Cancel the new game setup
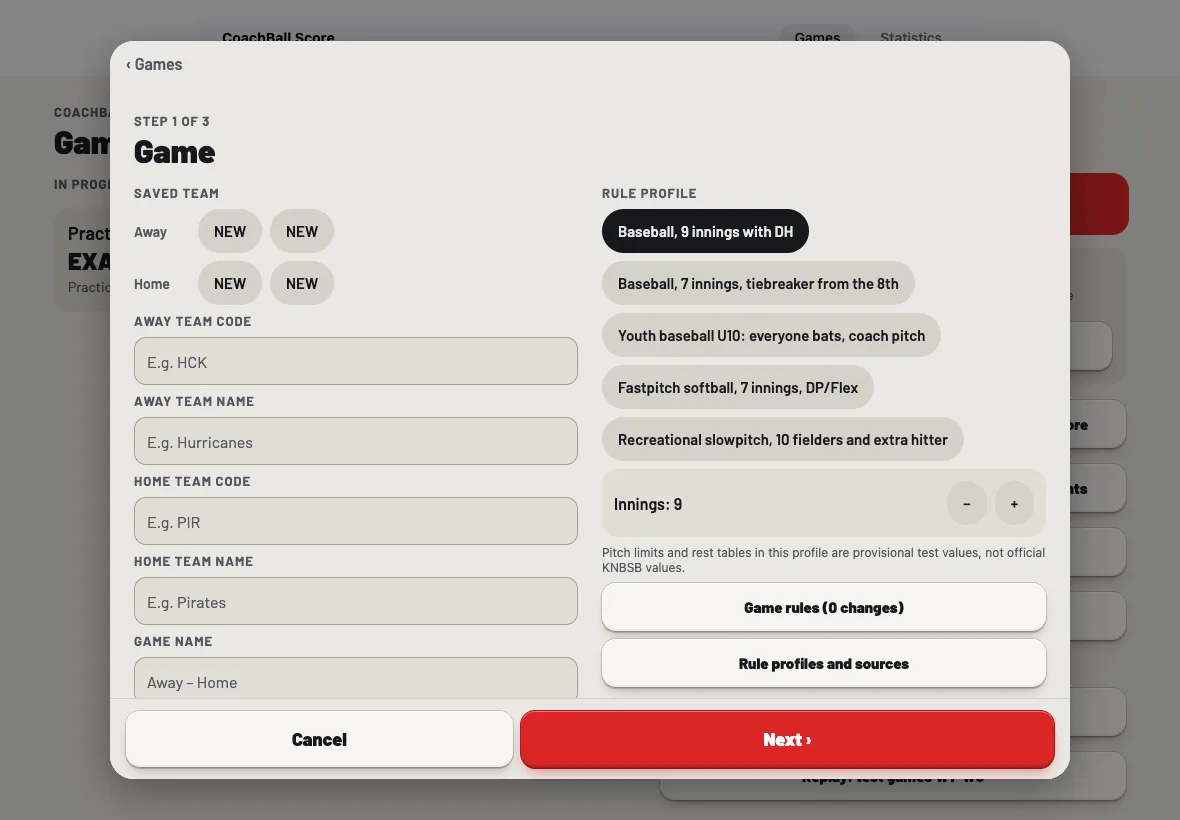1180x820 pixels. pyautogui.click(x=319, y=740)
